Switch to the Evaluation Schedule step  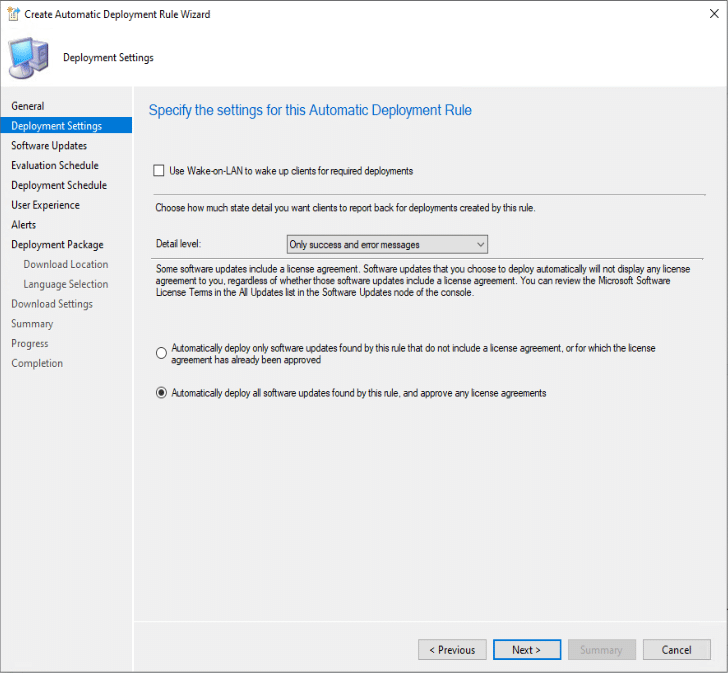(x=55, y=166)
